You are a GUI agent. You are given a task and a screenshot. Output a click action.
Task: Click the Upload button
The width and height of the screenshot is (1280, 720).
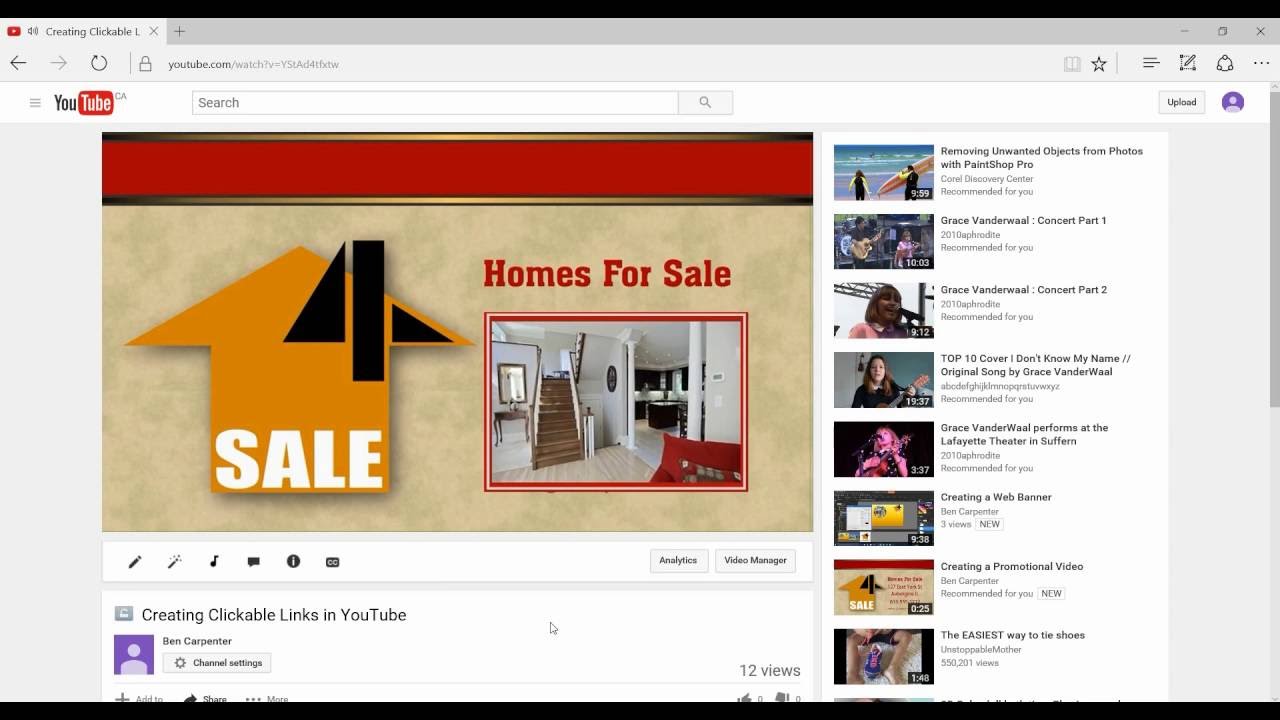pos(1182,102)
